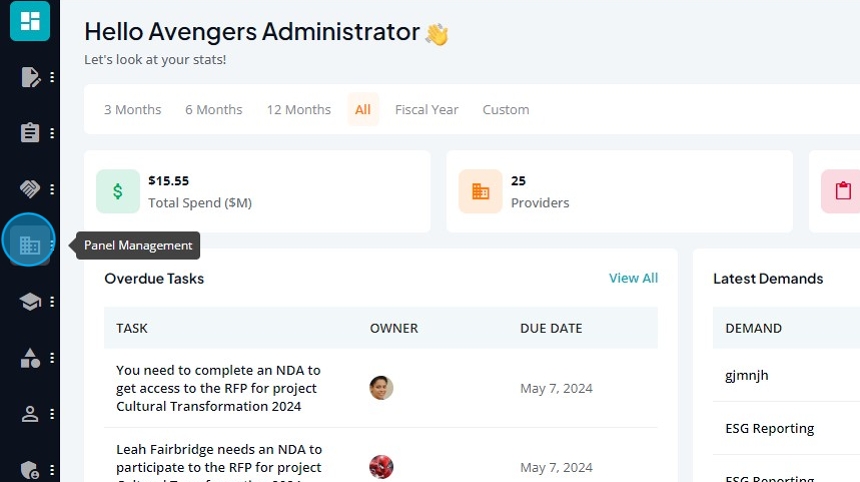Expand three-dot menu beside graduation cap

52,302
